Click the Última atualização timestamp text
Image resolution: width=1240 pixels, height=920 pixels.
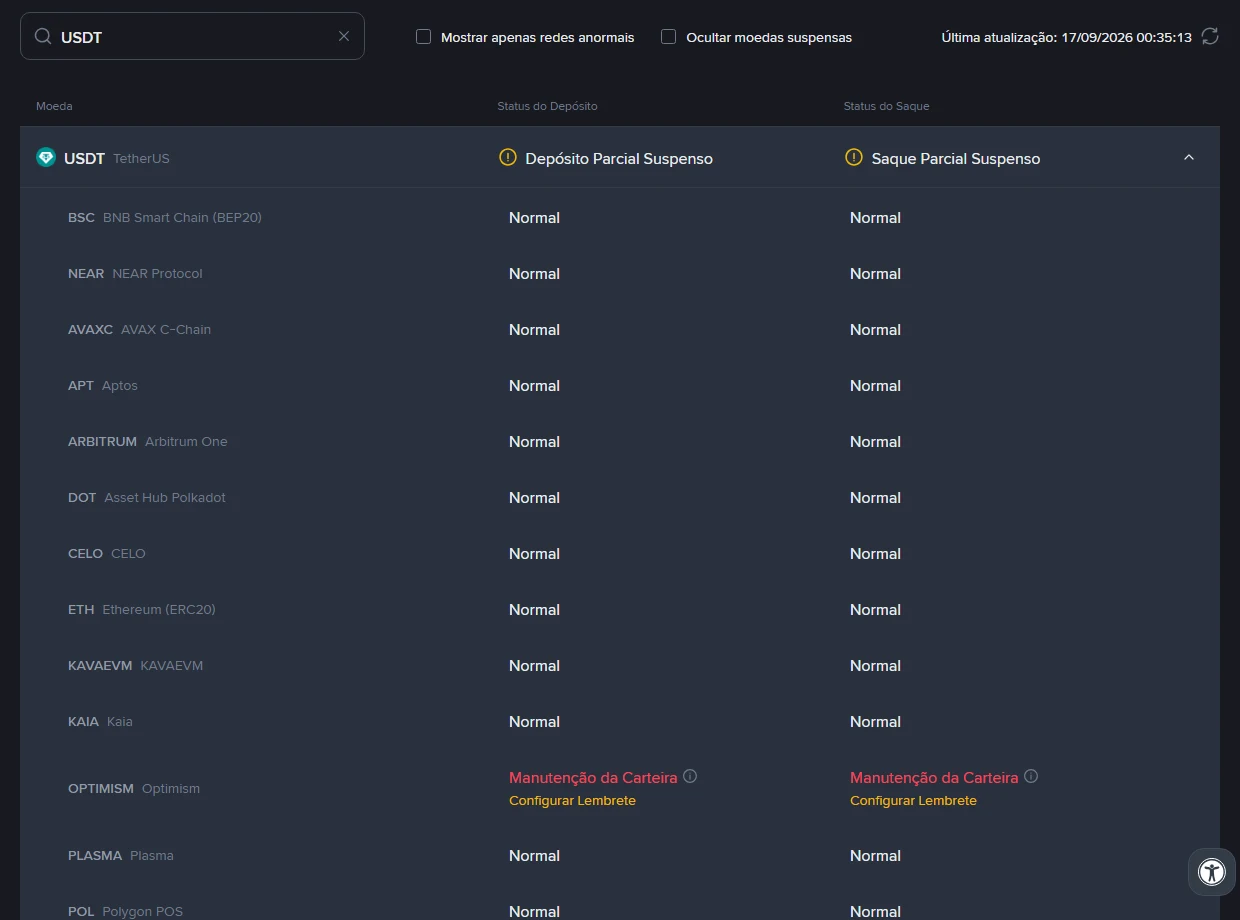(1066, 37)
